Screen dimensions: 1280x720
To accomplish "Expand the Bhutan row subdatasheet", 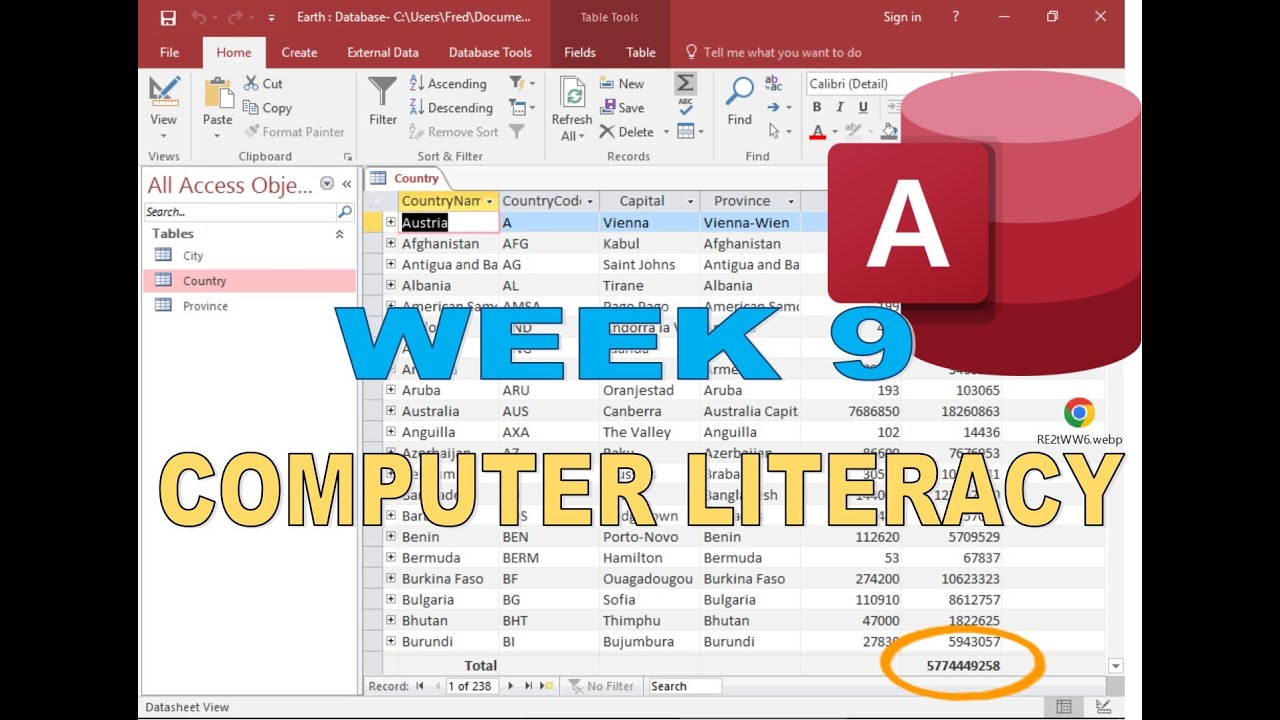I will tap(391, 620).
